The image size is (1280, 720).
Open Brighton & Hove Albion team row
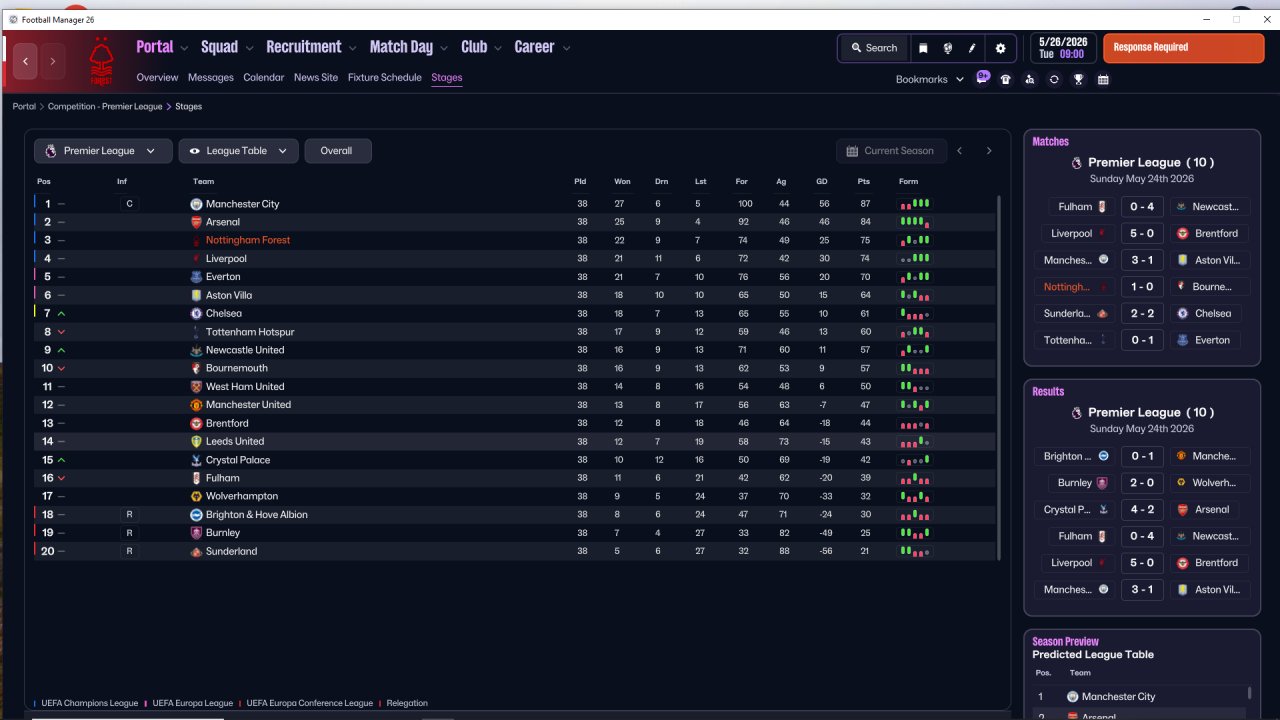click(x=257, y=515)
